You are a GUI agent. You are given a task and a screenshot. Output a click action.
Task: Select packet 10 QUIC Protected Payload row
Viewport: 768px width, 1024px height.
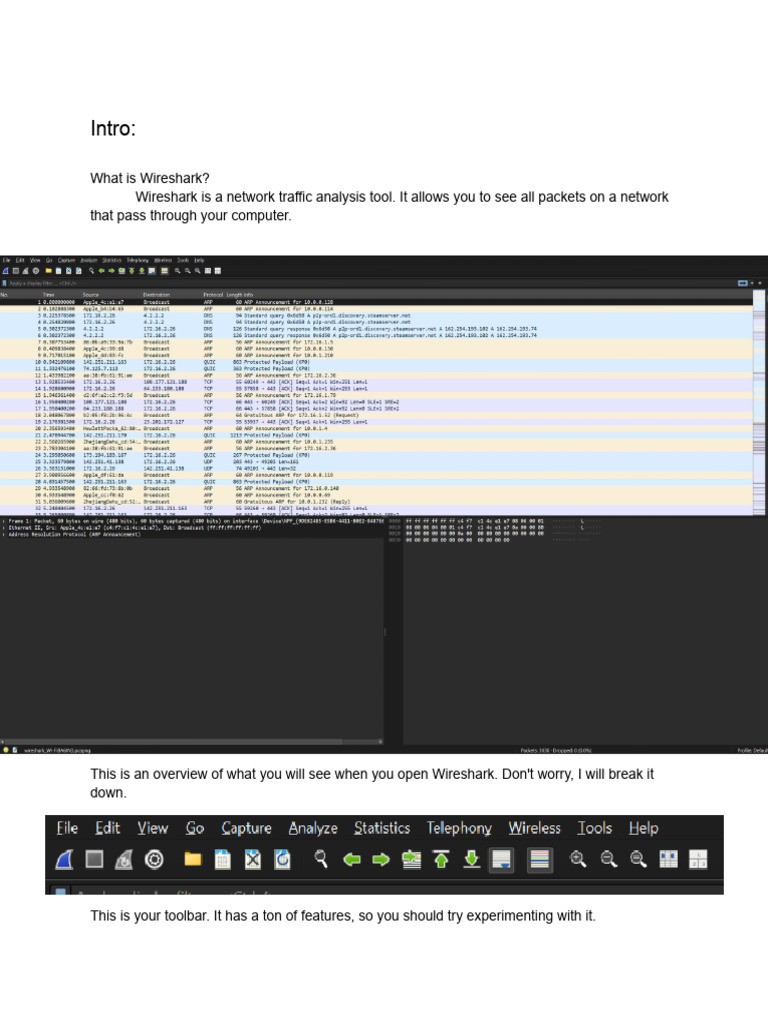pos(376,362)
